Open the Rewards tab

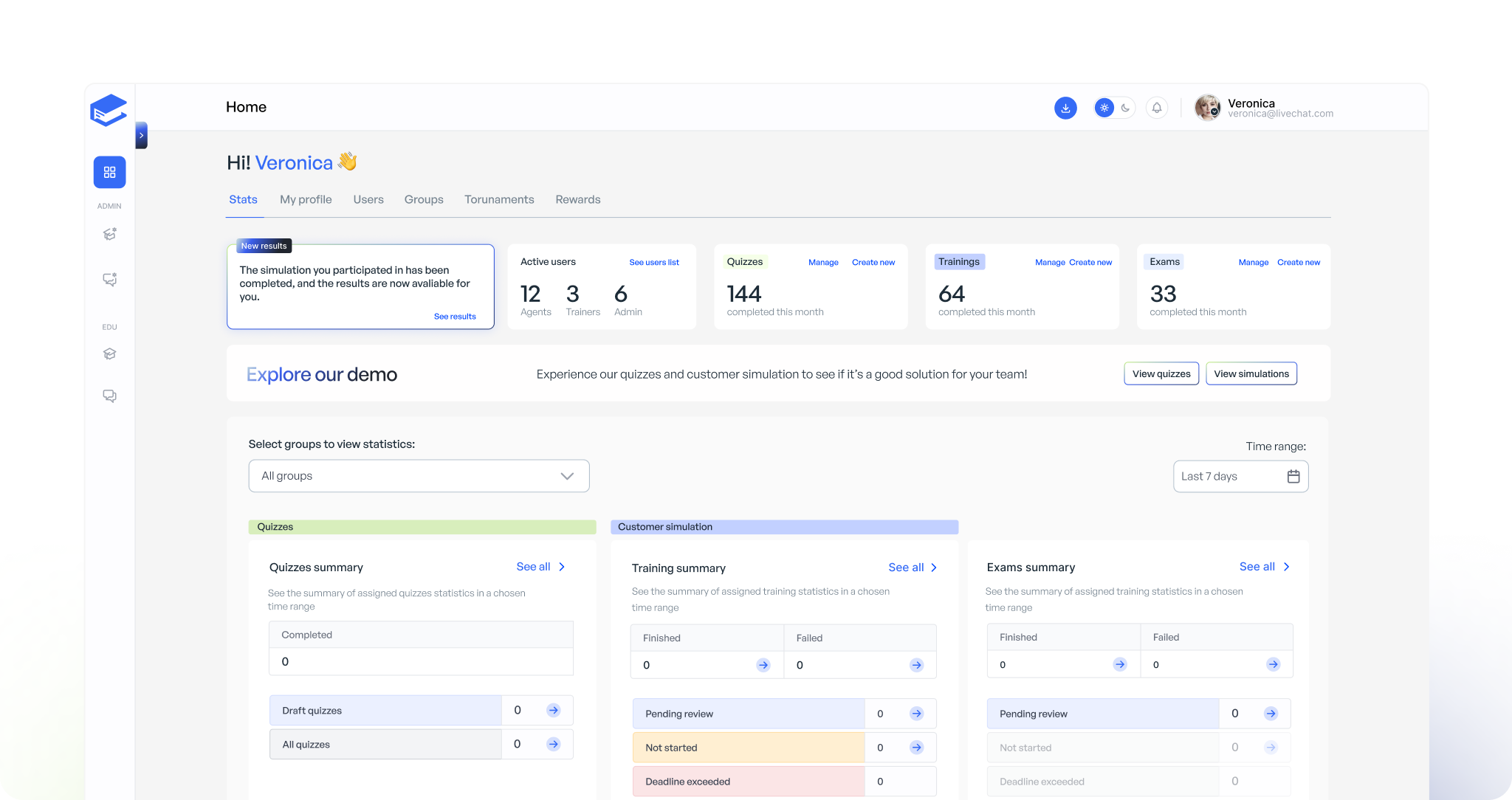tap(577, 199)
